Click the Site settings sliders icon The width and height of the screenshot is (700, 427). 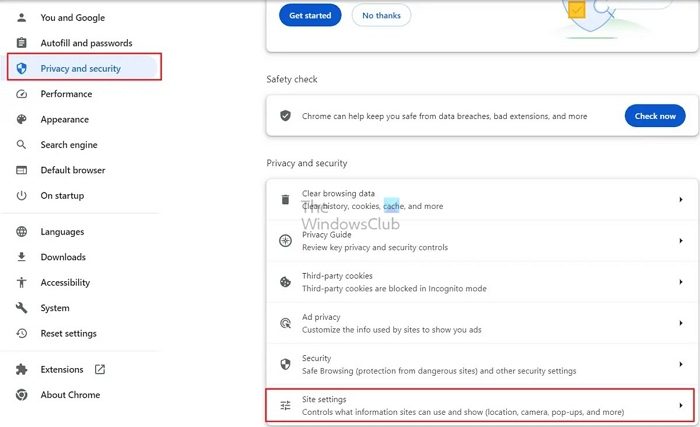point(285,405)
